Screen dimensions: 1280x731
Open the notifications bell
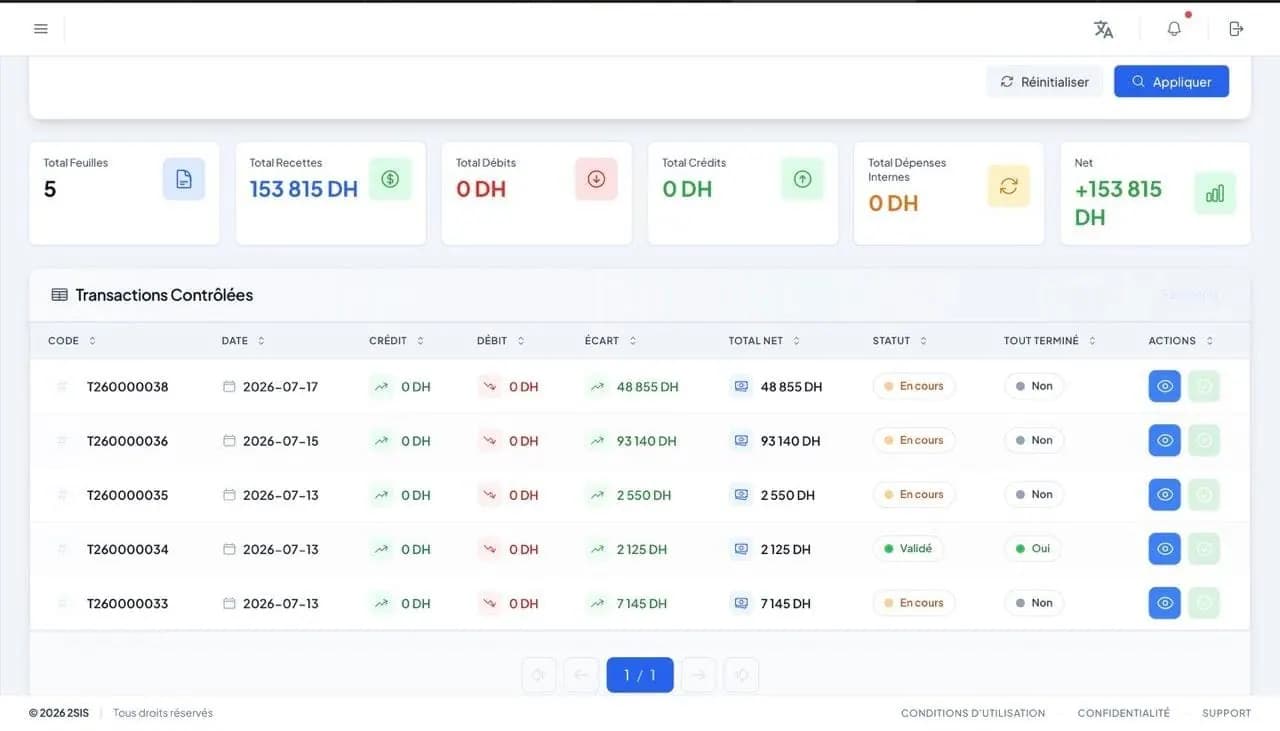tap(1174, 29)
